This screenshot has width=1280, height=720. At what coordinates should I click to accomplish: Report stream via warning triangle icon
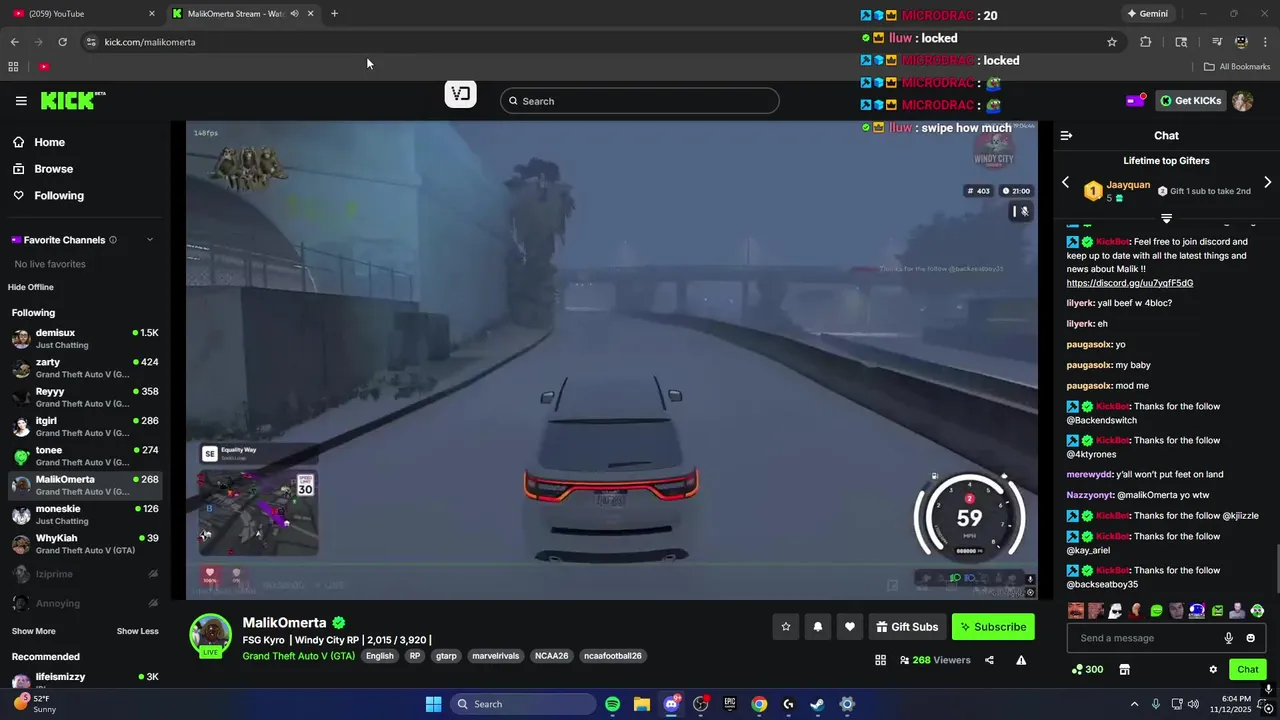coord(1021,660)
